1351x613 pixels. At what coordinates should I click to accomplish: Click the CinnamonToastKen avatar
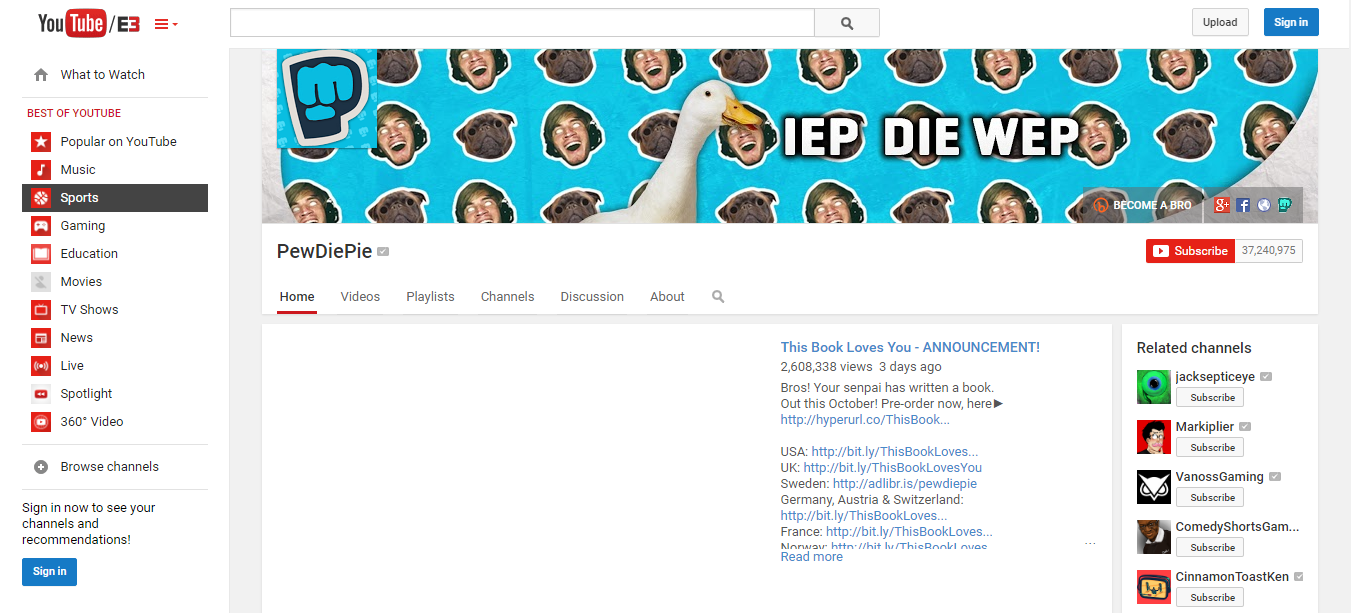click(x=1154, y=587)
